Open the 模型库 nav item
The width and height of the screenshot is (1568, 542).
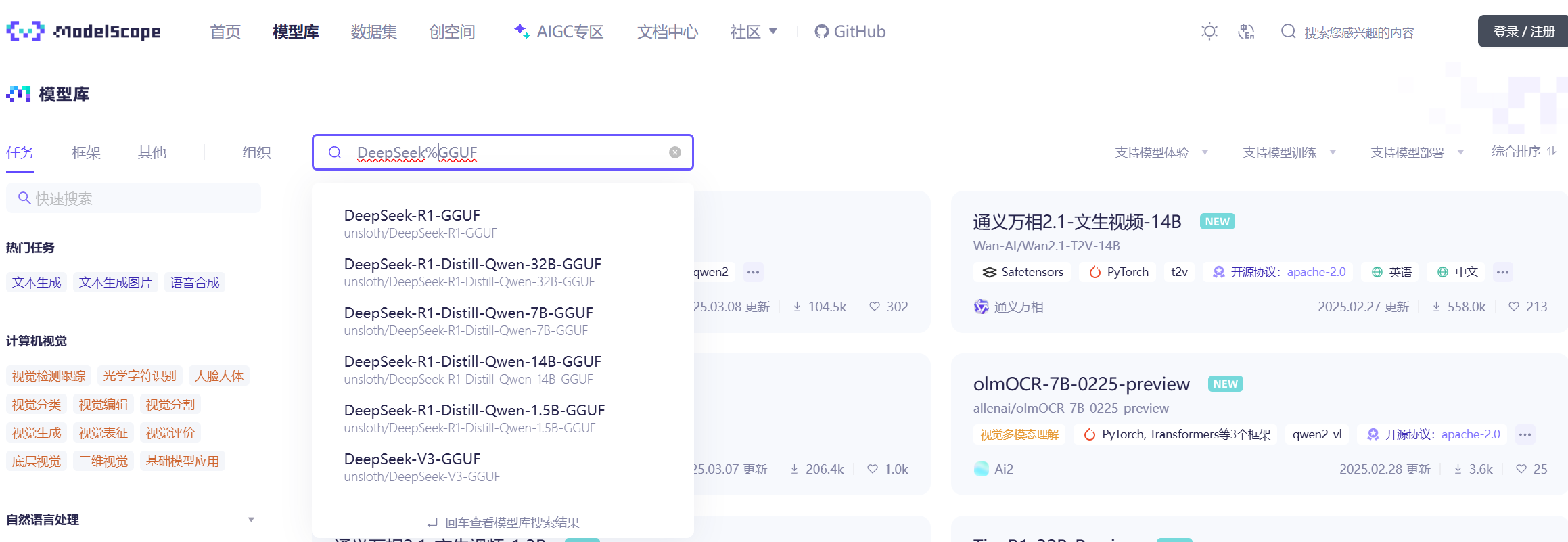click(x=296, y=32)
